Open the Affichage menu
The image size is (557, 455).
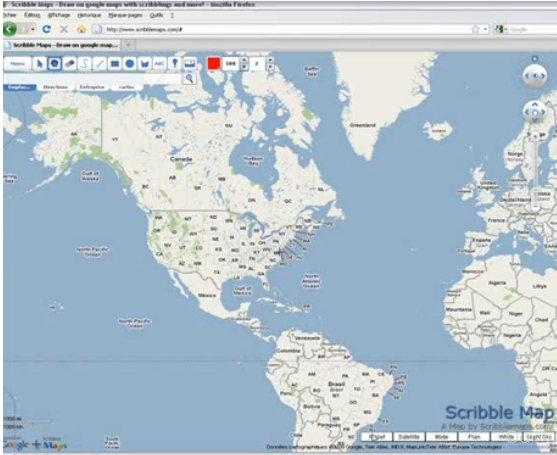[59, 15]
